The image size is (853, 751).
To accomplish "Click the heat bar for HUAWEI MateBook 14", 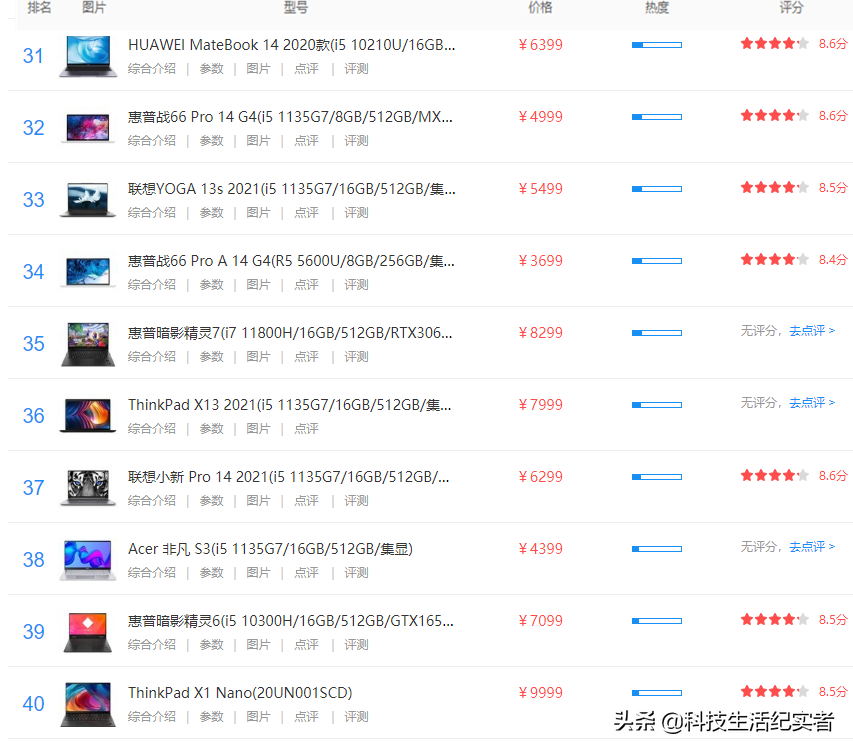I will (657, 45).
